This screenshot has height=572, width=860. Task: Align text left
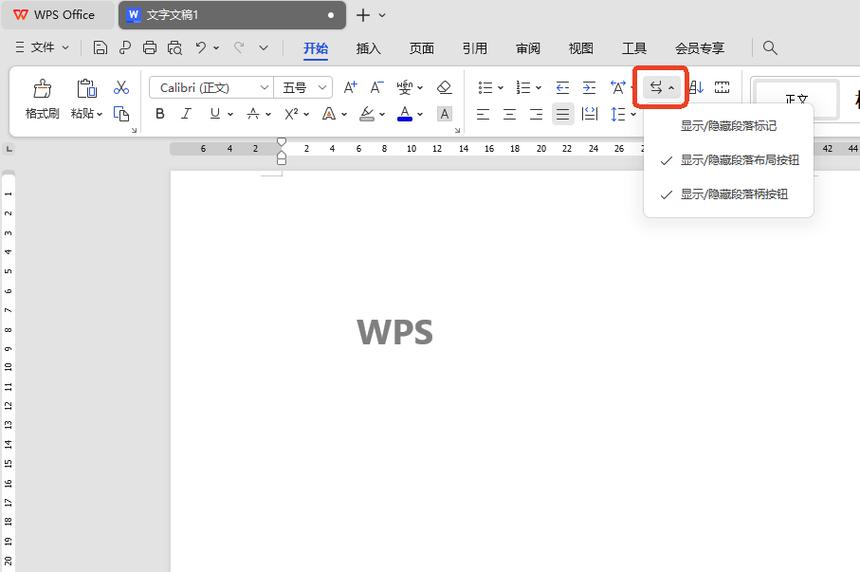pos(483,114)
